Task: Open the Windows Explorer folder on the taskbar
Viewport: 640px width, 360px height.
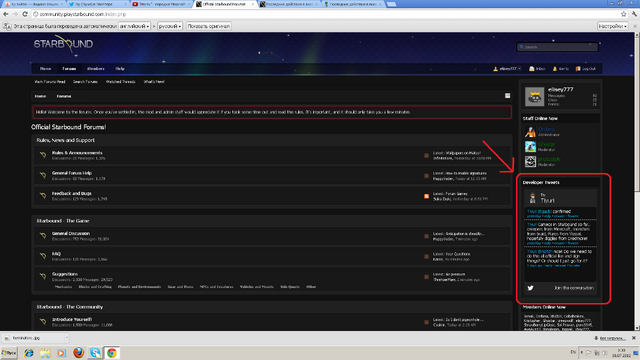Action: click(x=45, y=353)
